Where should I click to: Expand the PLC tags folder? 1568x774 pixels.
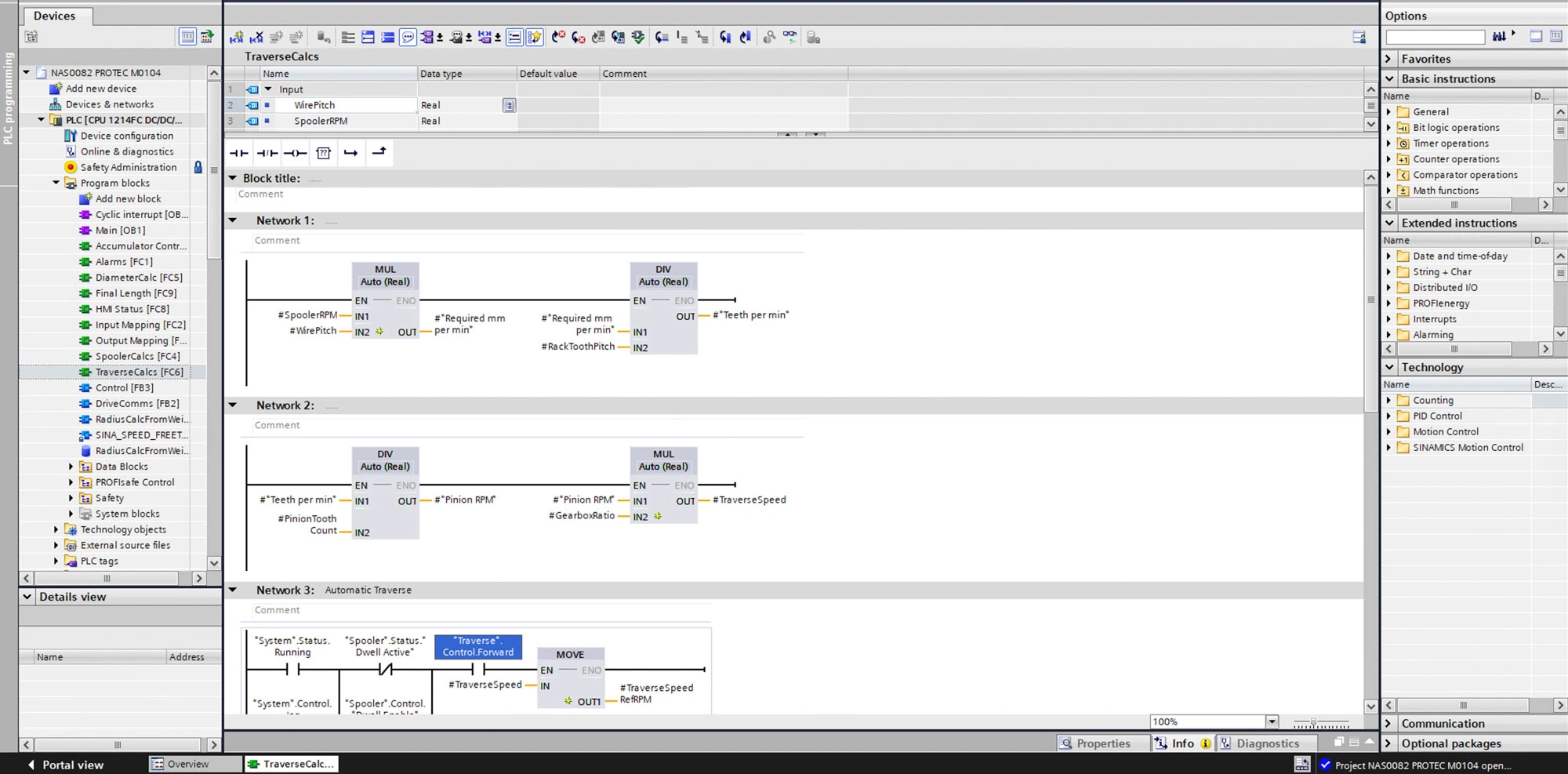point(56,561)
